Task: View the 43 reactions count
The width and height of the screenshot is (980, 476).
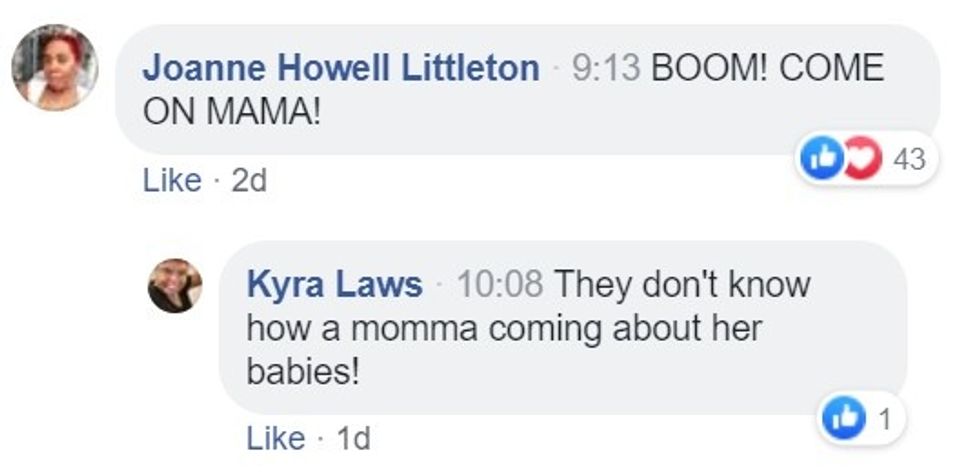Action: pos(909,159)
